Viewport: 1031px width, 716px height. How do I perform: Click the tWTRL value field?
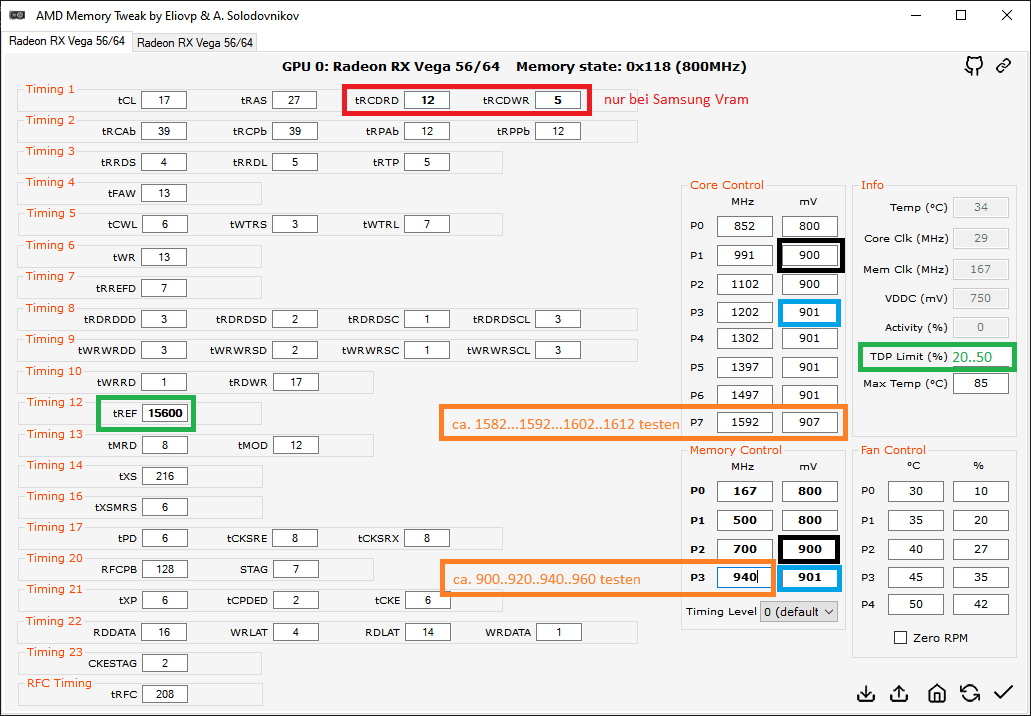tap(427, 224)
